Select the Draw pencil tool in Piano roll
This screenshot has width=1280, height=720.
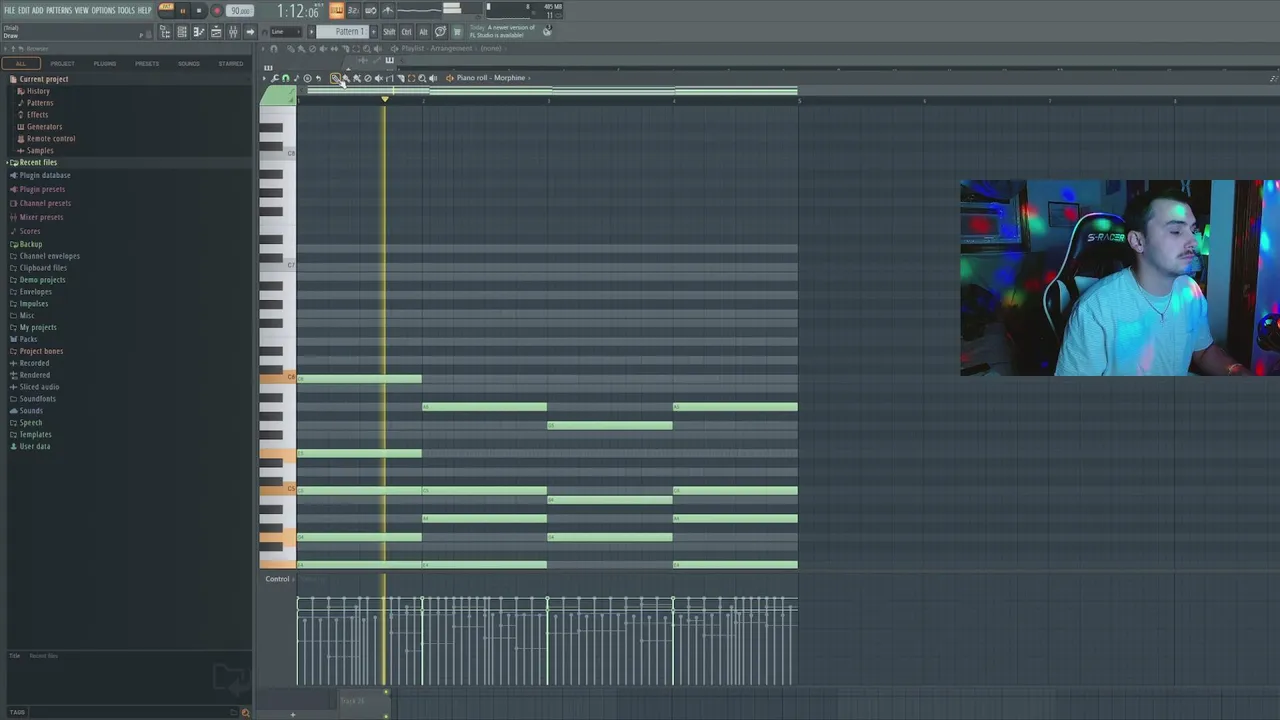point(335,78)
